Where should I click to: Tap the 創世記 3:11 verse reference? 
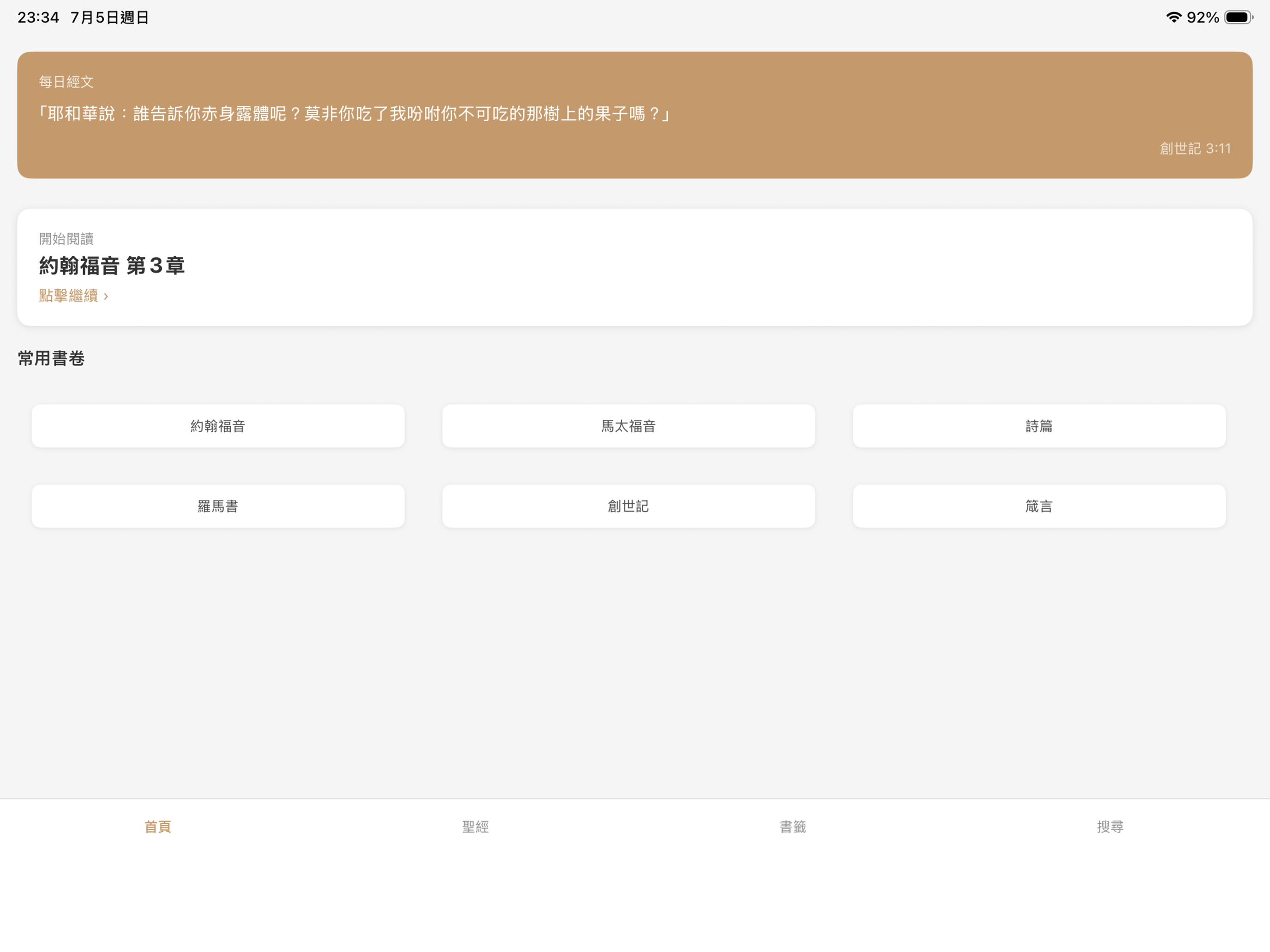[x=1195, y=149]
